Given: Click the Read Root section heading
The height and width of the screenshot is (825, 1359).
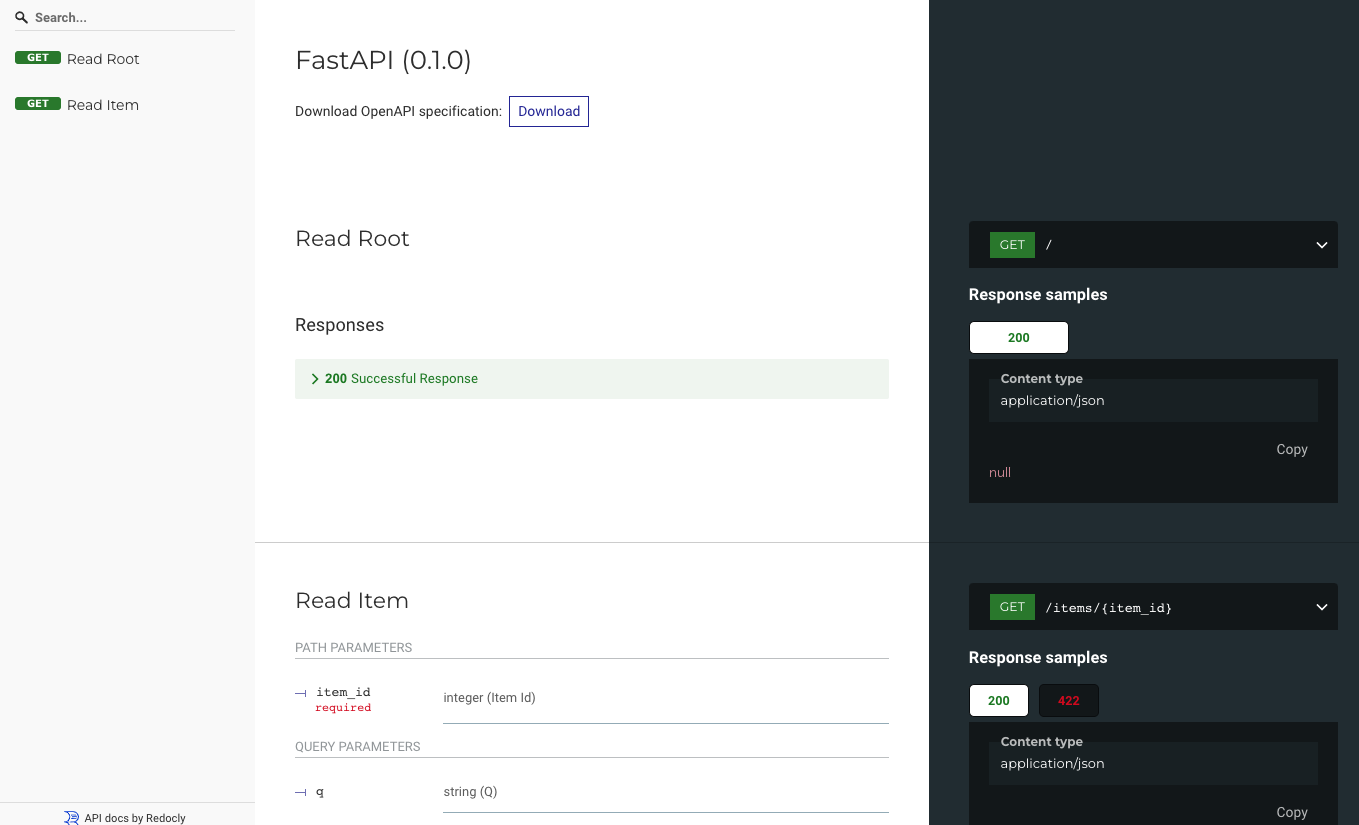Looking at the screenshot, I should (352, 239).
